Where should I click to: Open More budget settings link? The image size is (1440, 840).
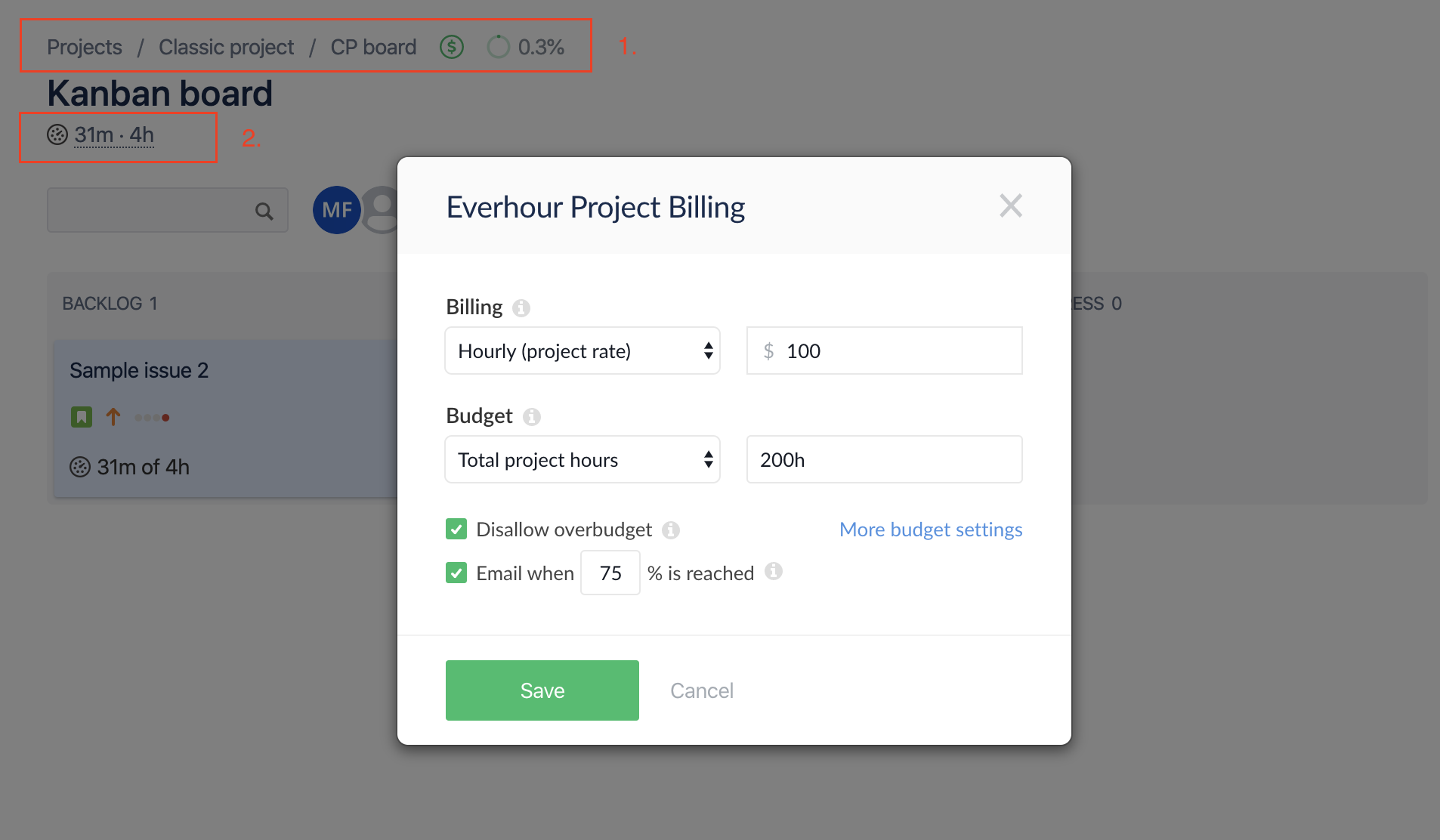click(931, 530)
